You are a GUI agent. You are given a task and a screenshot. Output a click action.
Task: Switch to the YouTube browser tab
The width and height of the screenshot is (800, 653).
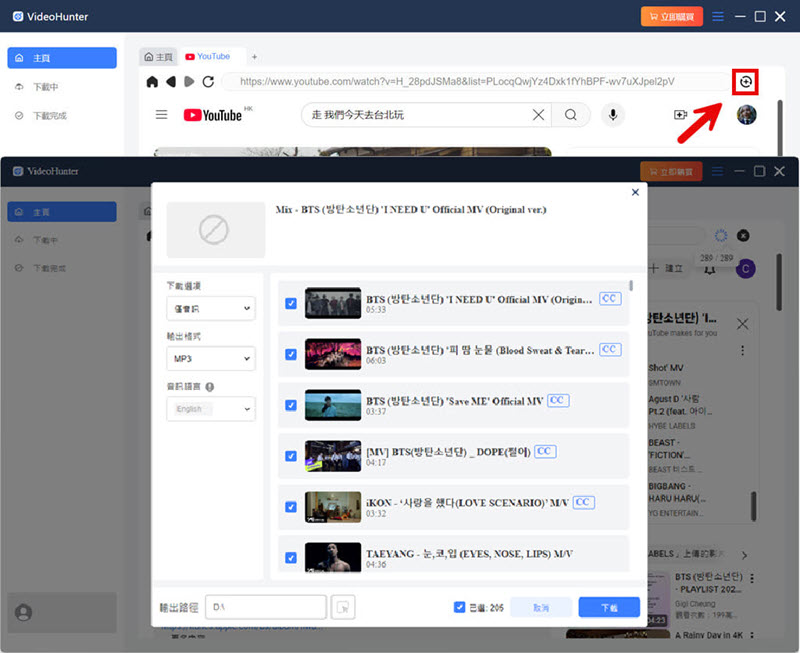[x=208, y=56]
